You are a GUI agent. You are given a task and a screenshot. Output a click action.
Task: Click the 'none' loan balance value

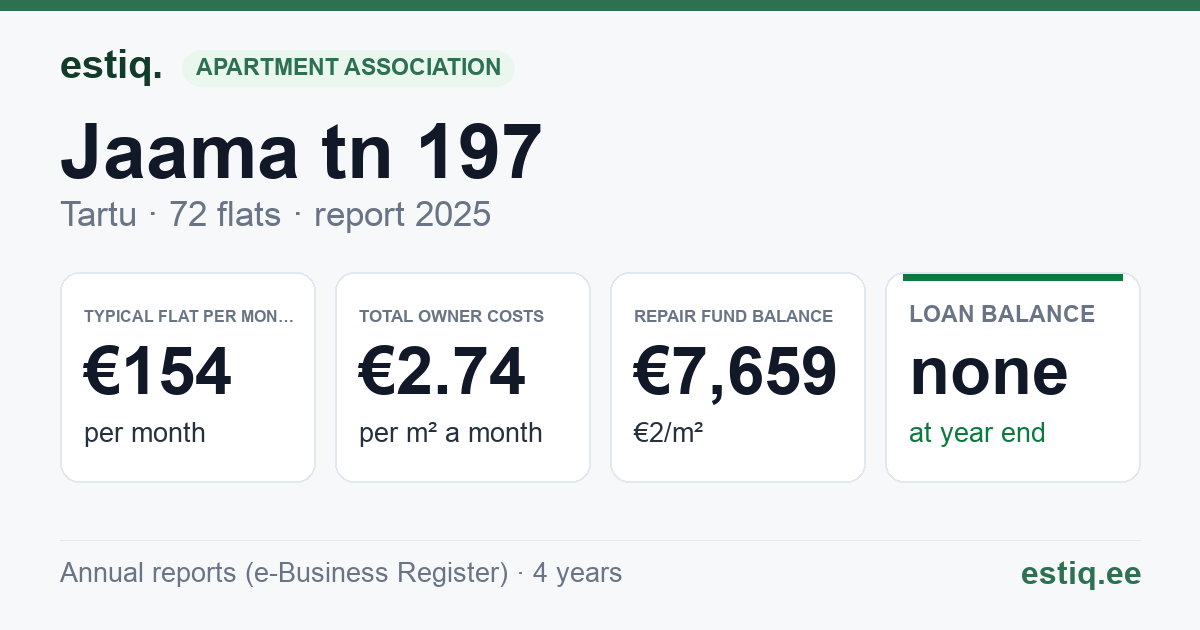pos(989,371)
